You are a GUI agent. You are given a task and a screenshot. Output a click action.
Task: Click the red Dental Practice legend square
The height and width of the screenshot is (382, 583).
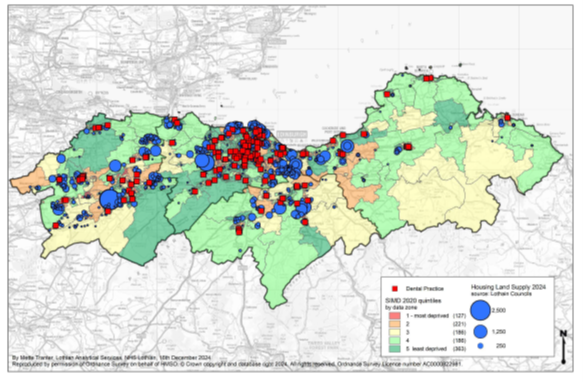[395, 289]
